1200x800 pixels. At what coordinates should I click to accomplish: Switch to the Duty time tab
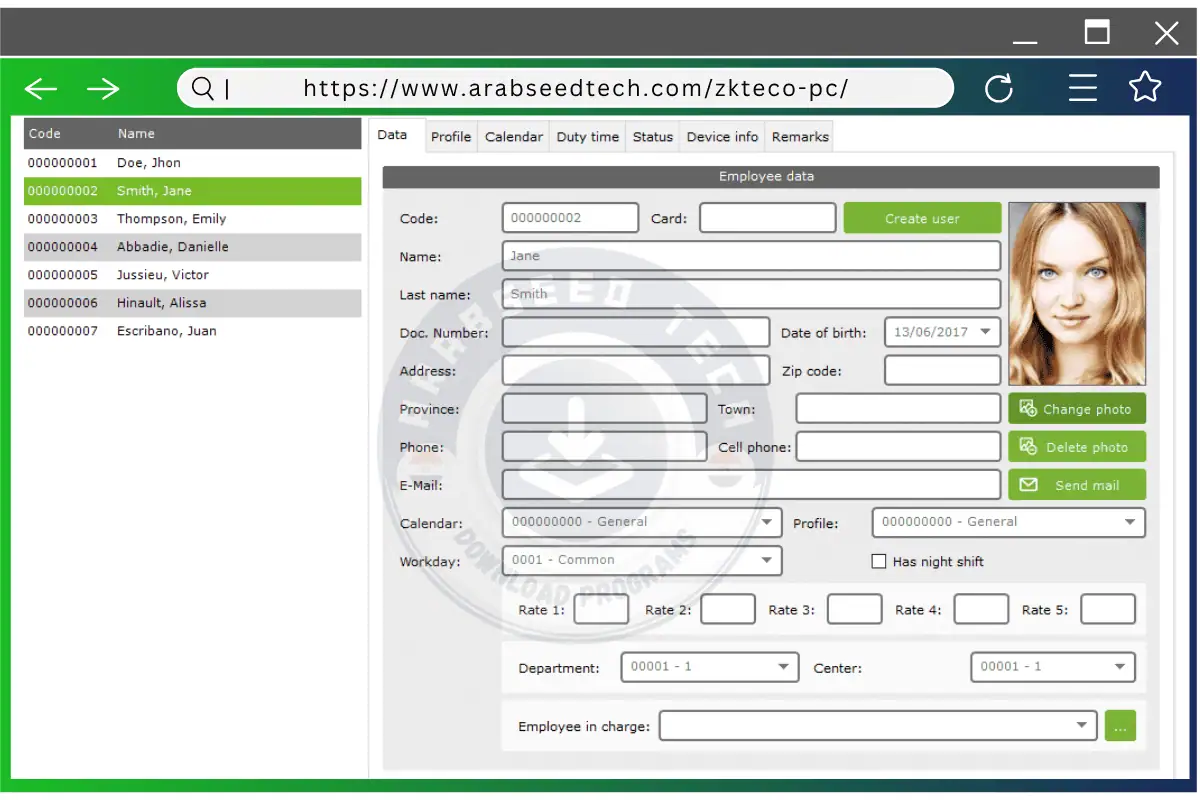587,137
